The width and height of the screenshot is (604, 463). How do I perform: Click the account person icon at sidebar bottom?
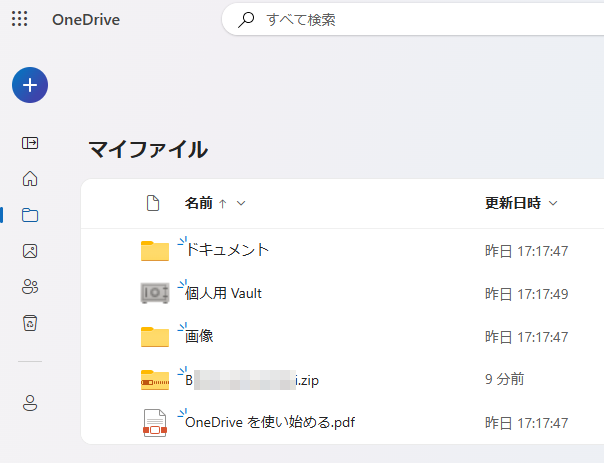30,402
